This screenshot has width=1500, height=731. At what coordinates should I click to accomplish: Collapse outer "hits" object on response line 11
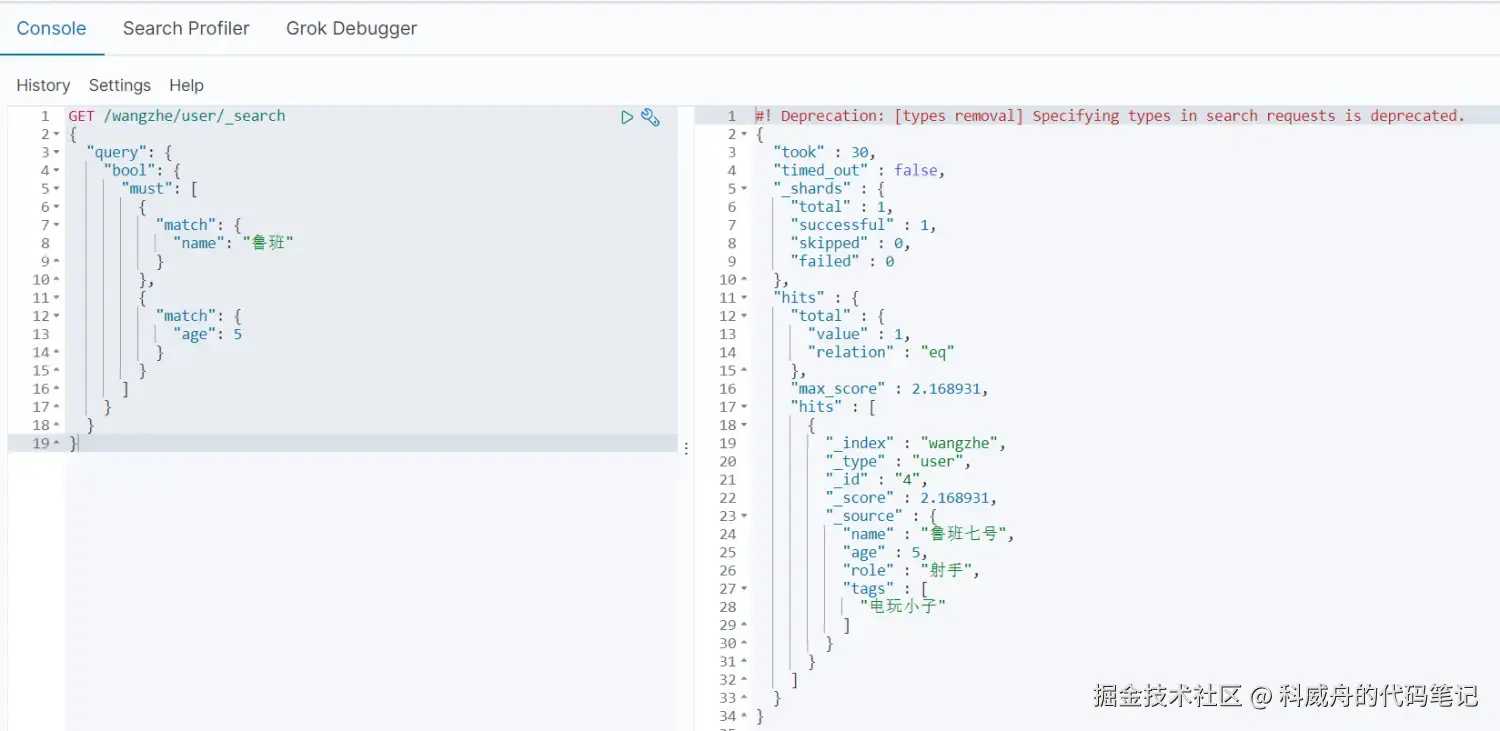(744, 299)
